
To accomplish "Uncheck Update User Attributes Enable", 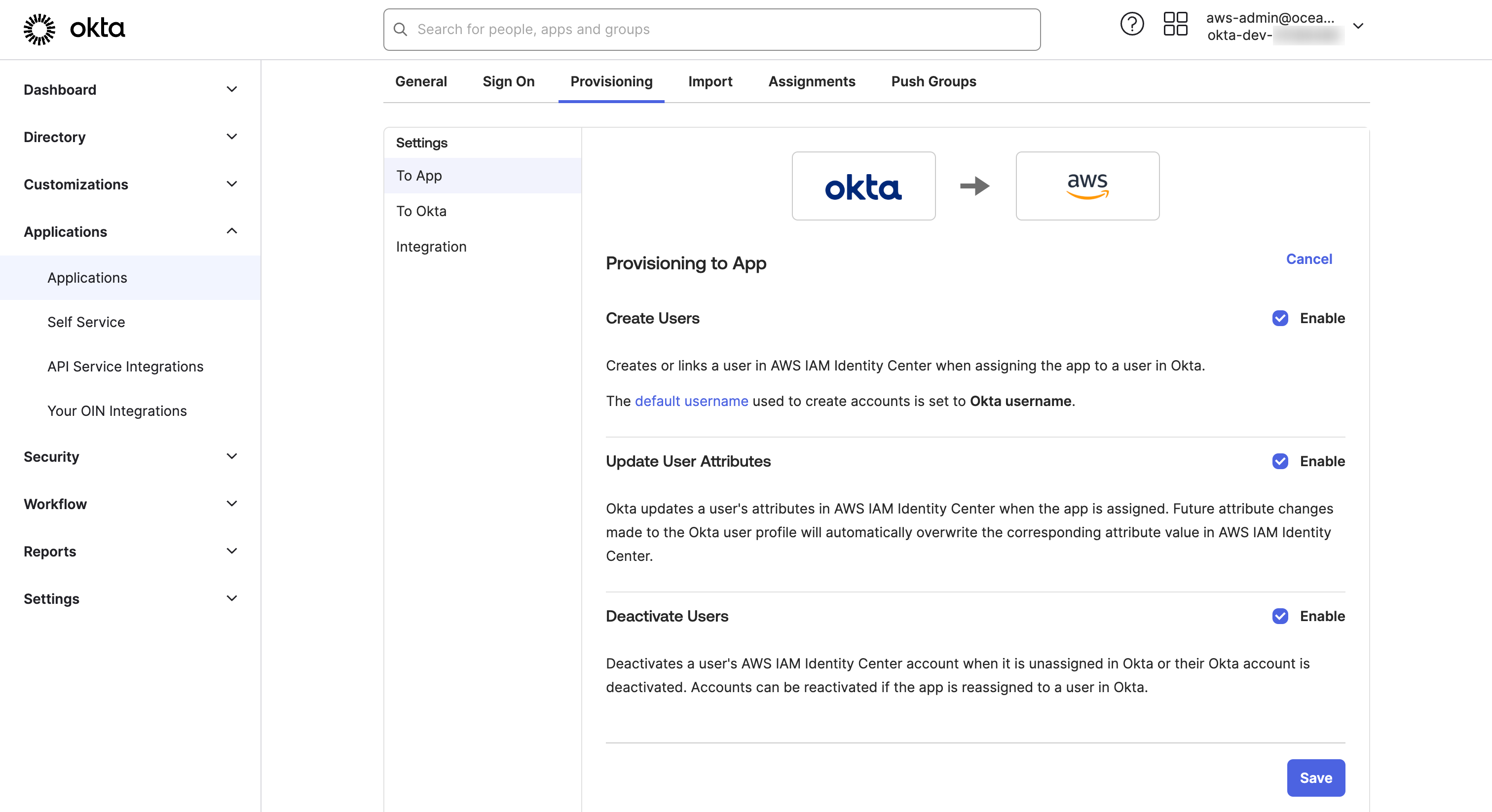I will point(1280,461).
